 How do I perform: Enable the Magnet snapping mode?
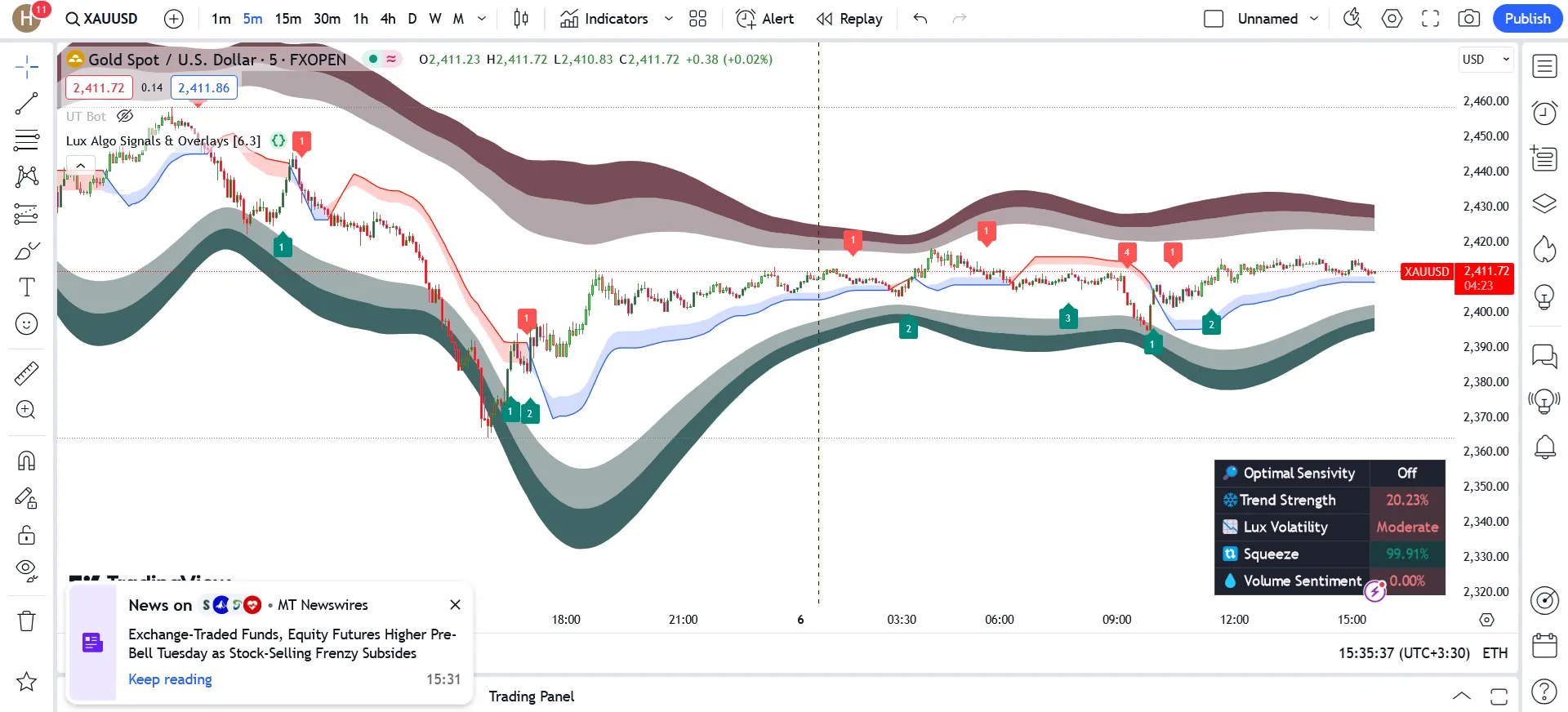tap(26, 461)
